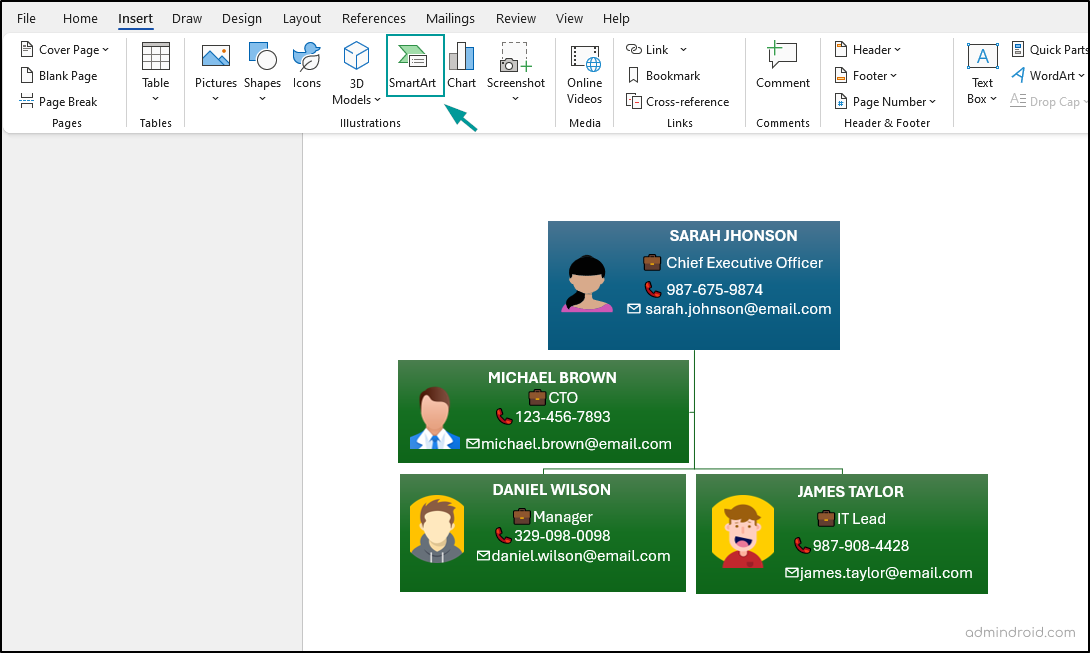Switch to the Draw tab
Viewport: 1090px width, 653px height.
click(187, 18)
